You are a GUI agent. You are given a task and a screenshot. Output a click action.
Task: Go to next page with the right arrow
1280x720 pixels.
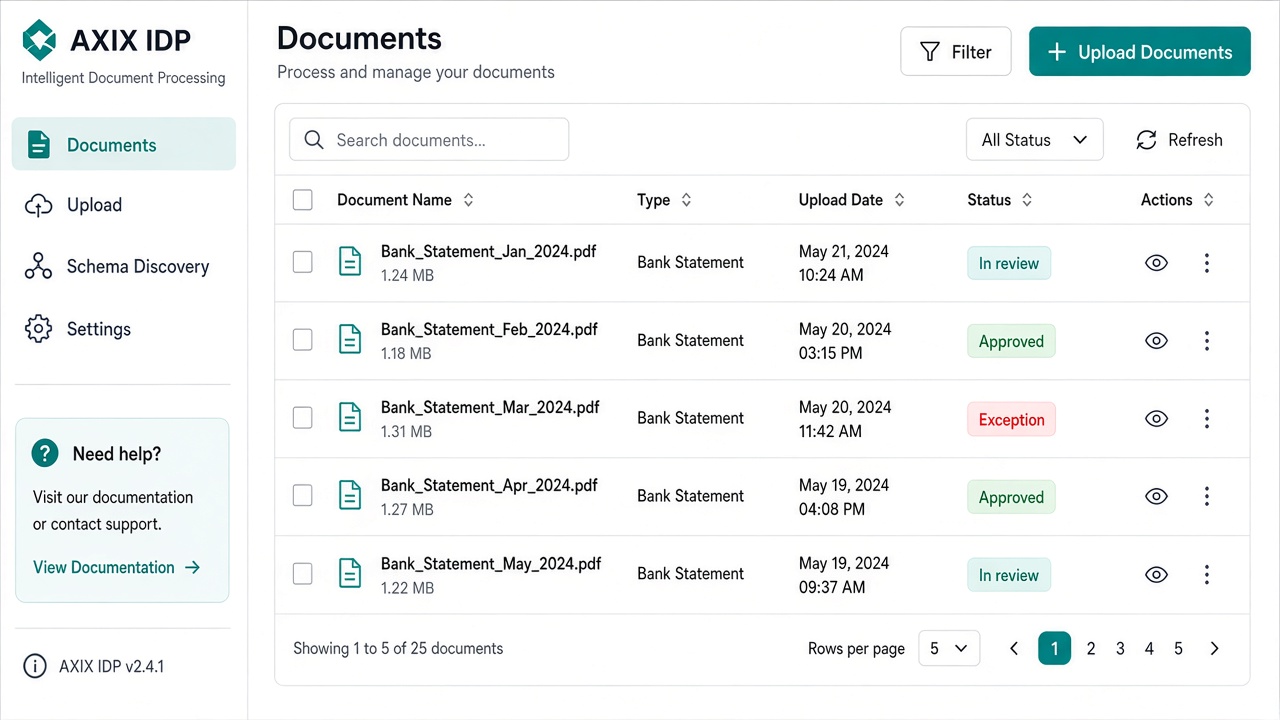1214,649
